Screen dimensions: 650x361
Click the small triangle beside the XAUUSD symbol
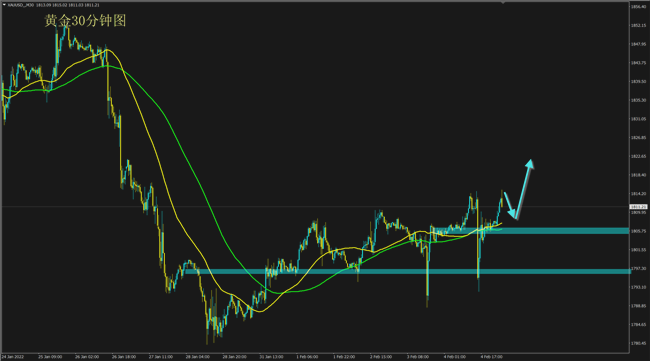[4, 5]
